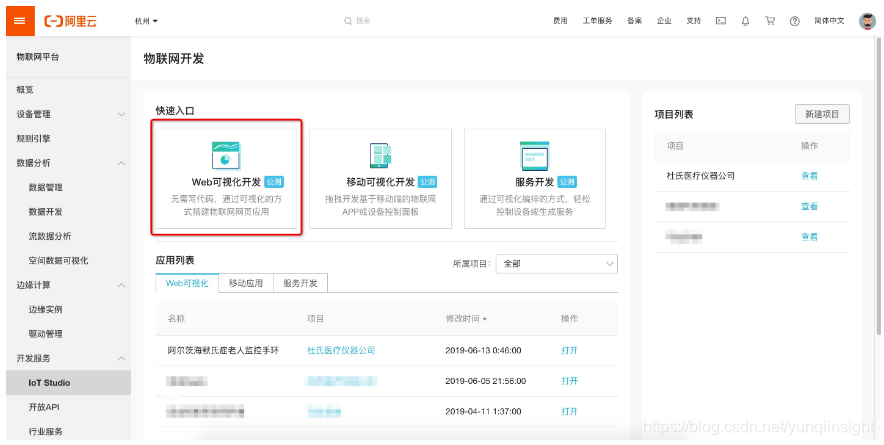This screenshot has height=445, width=884.
Task: Select 数据开发 in the sidebar
Action: (x=46, y=212)
